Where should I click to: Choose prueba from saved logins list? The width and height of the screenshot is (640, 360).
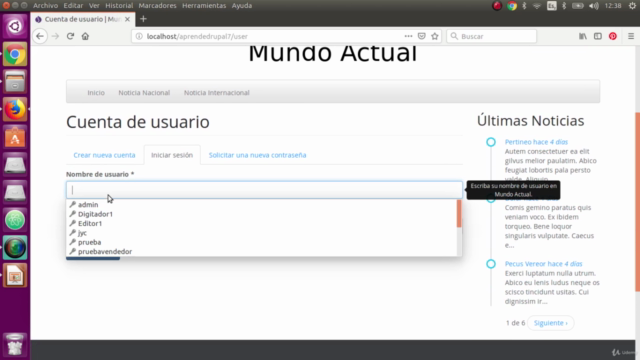tap(261, 242)
